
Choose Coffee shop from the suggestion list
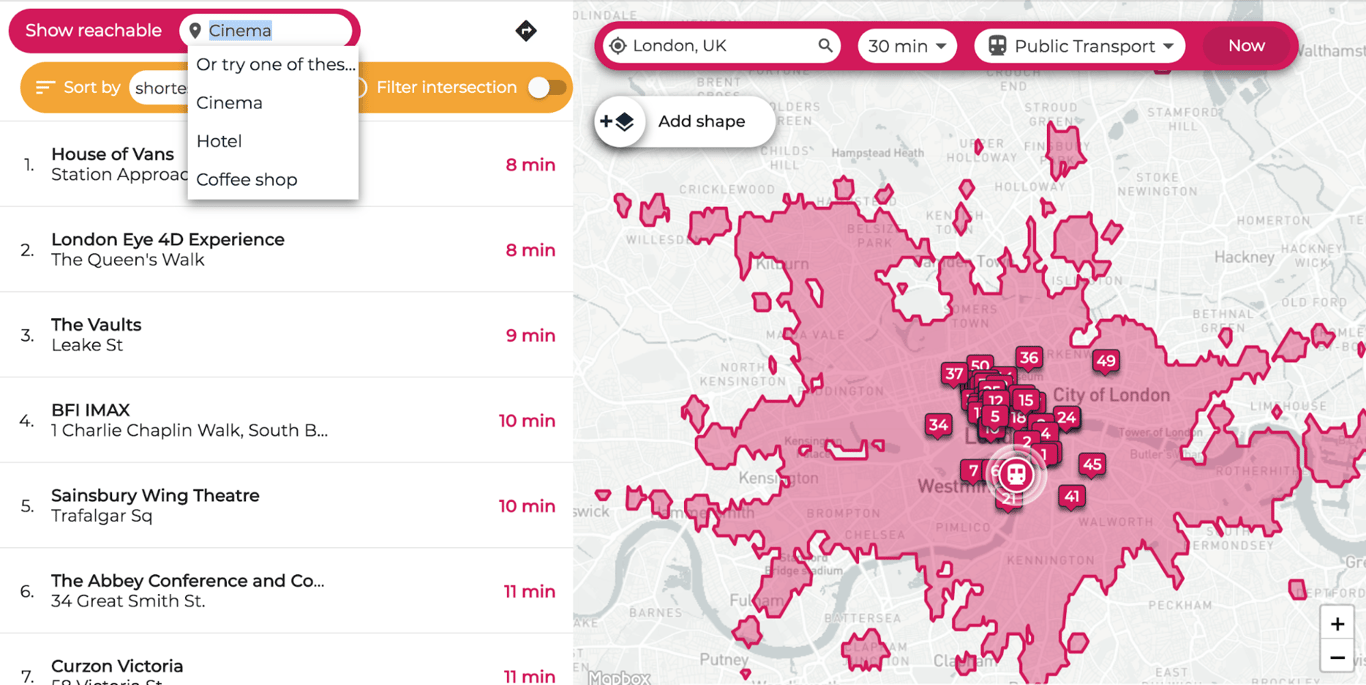tap(272, 180)
